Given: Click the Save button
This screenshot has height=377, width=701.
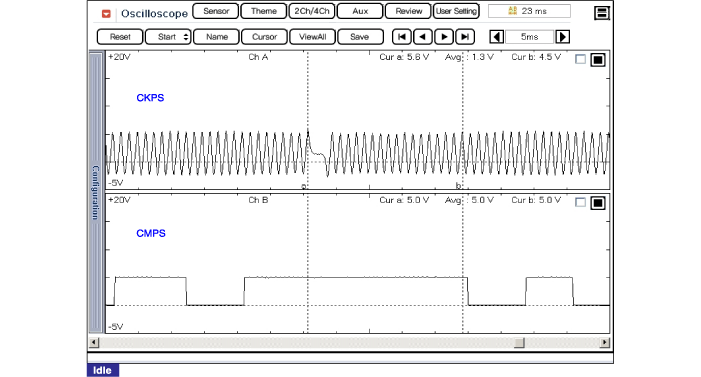Looking at the screenshot, I should point(360,37).
